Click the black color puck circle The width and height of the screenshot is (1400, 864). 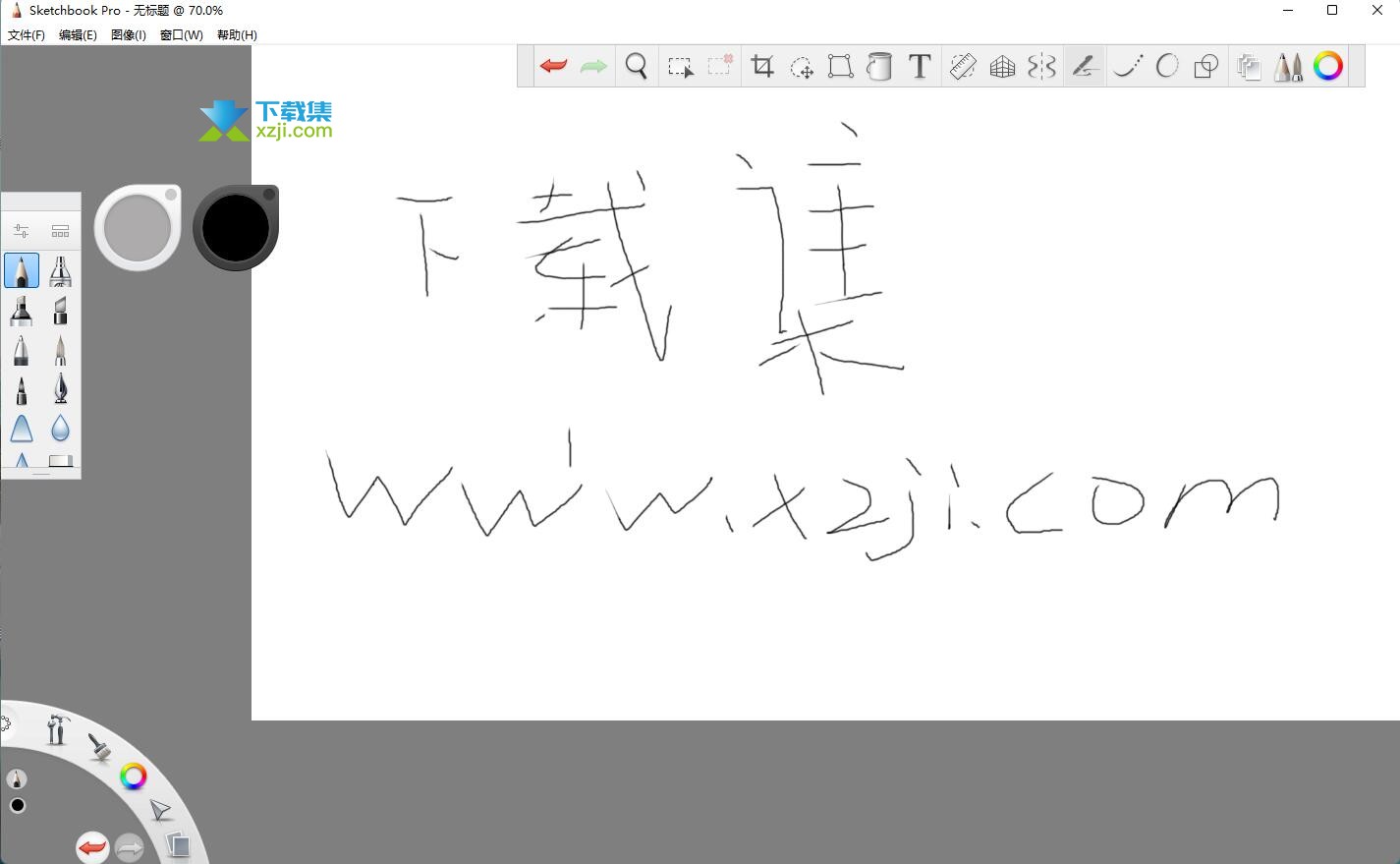236,227
